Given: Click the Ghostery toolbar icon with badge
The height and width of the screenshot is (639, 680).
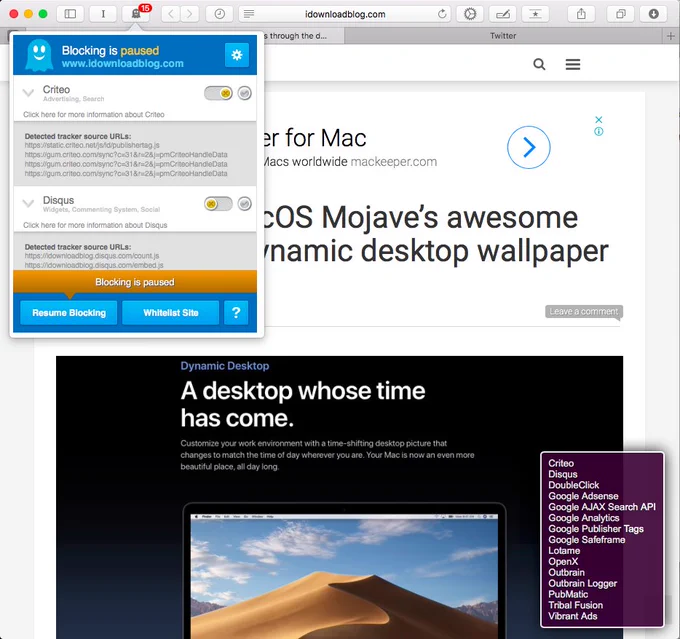Looking at the screenshot, I should tap(136, 14).
